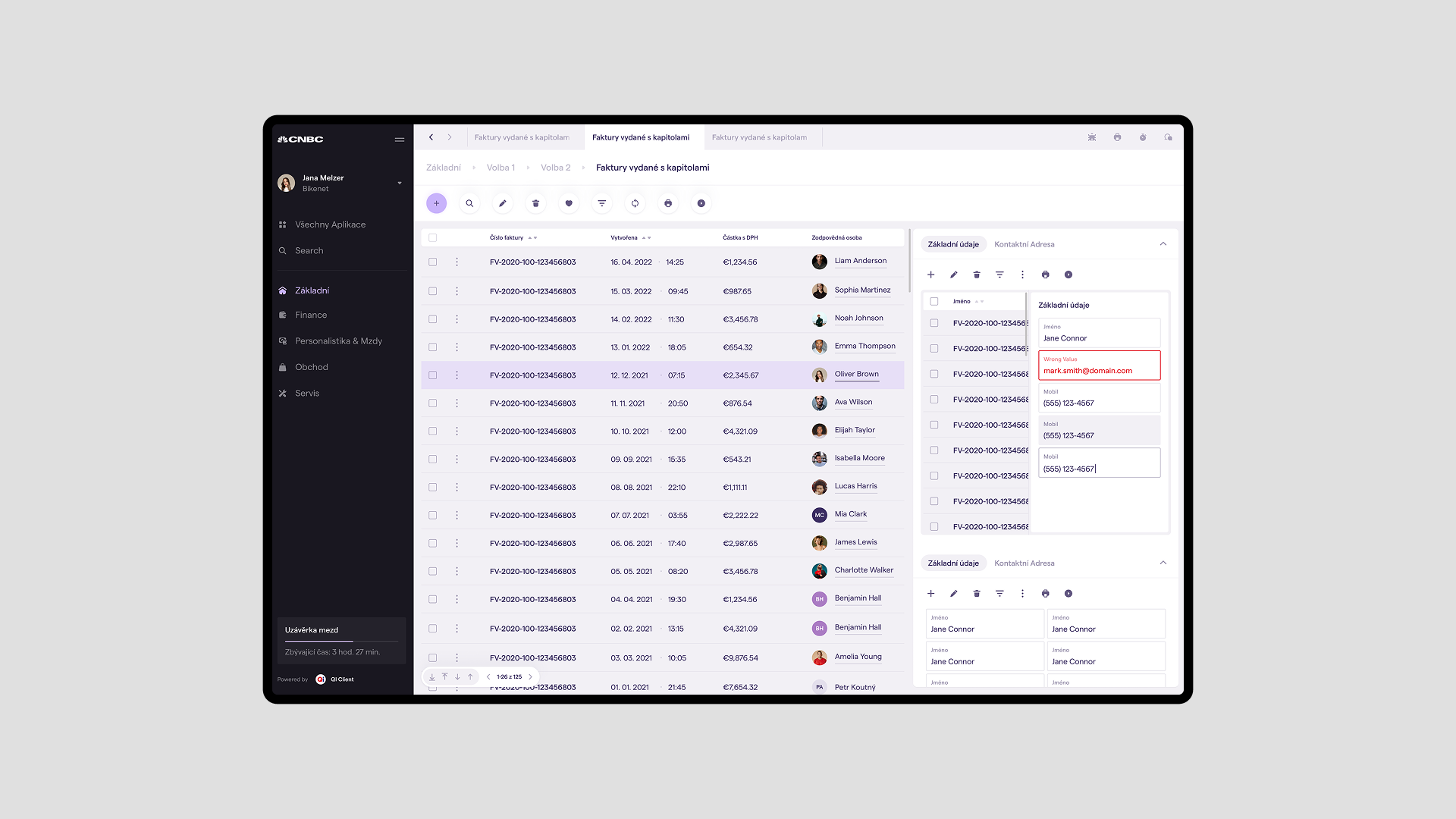The height and width of the screenshot is (819, 1456).
Task: Toggle the sidebar hamburger menu icon
Action: click(400, 140)
